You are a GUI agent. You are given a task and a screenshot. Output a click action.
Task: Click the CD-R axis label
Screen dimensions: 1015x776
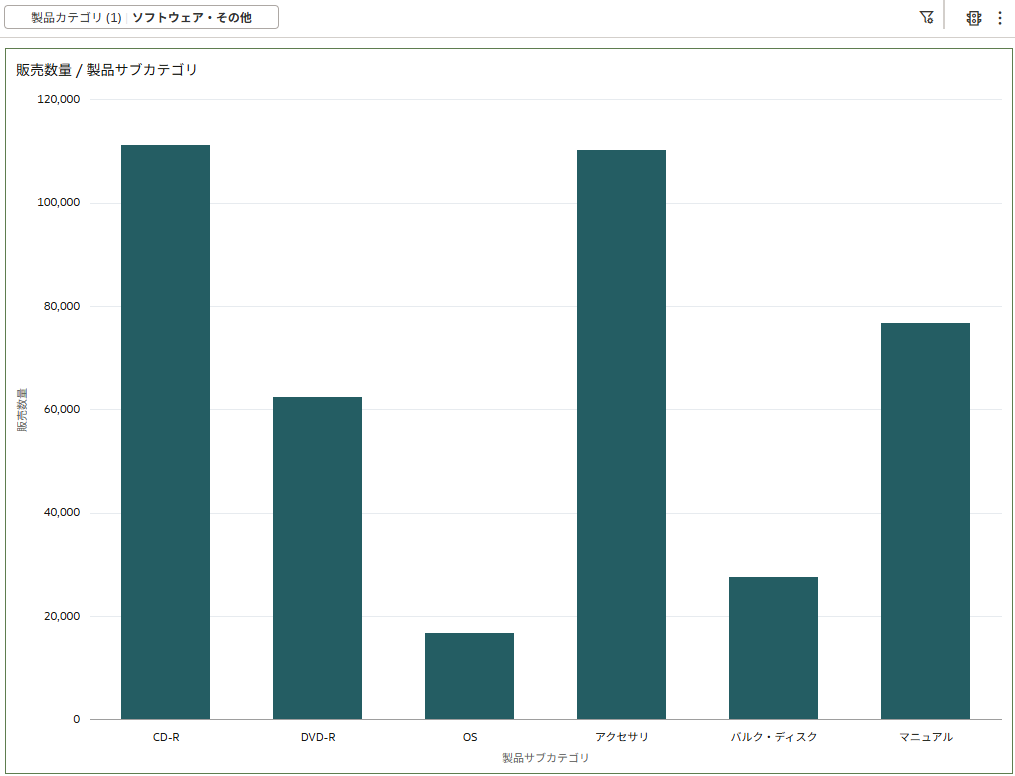point(166,737)
